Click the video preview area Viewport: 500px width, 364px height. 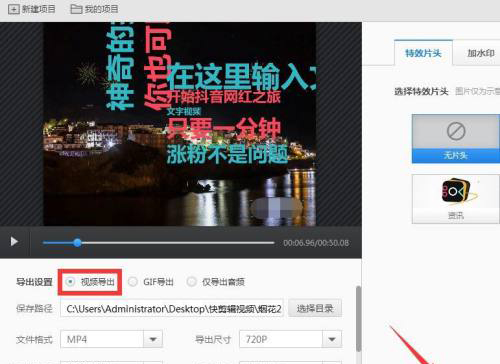(180, 124)
